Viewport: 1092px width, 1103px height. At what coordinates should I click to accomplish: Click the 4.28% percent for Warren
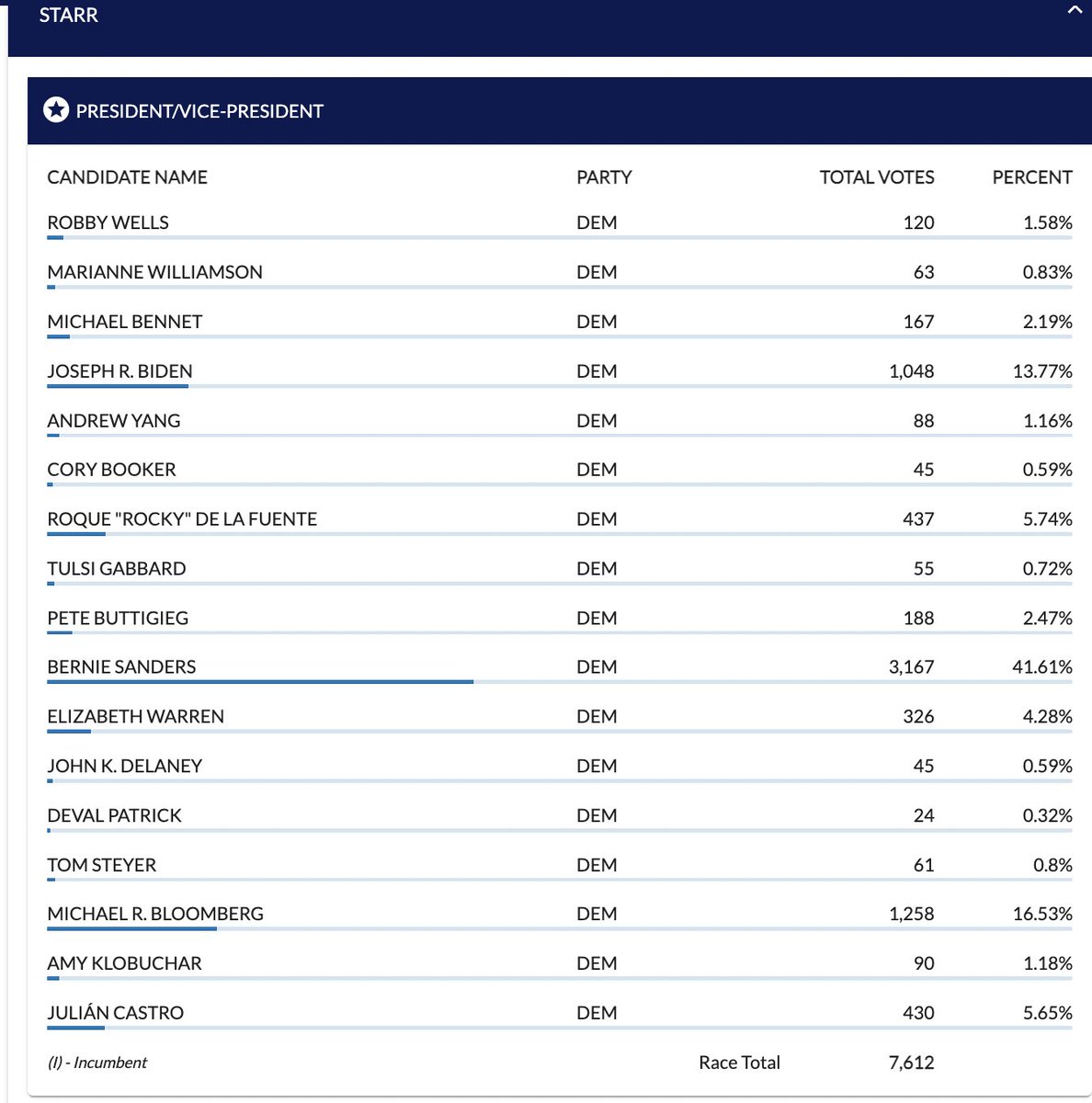pyautogui.click(x=1048, y=717)
